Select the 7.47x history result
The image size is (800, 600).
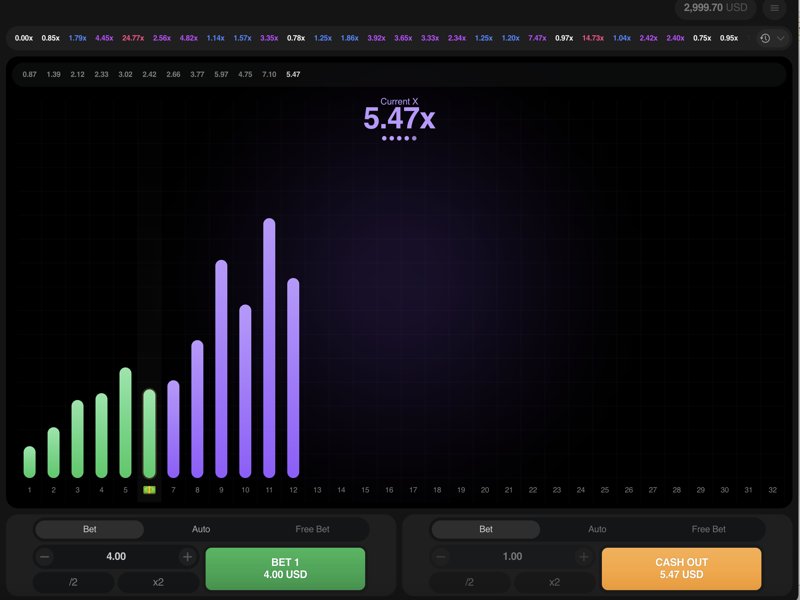click(537, 38)
